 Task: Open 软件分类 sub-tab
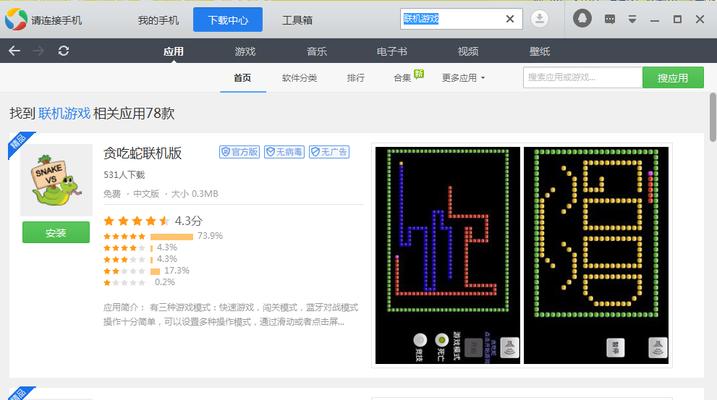300,78
